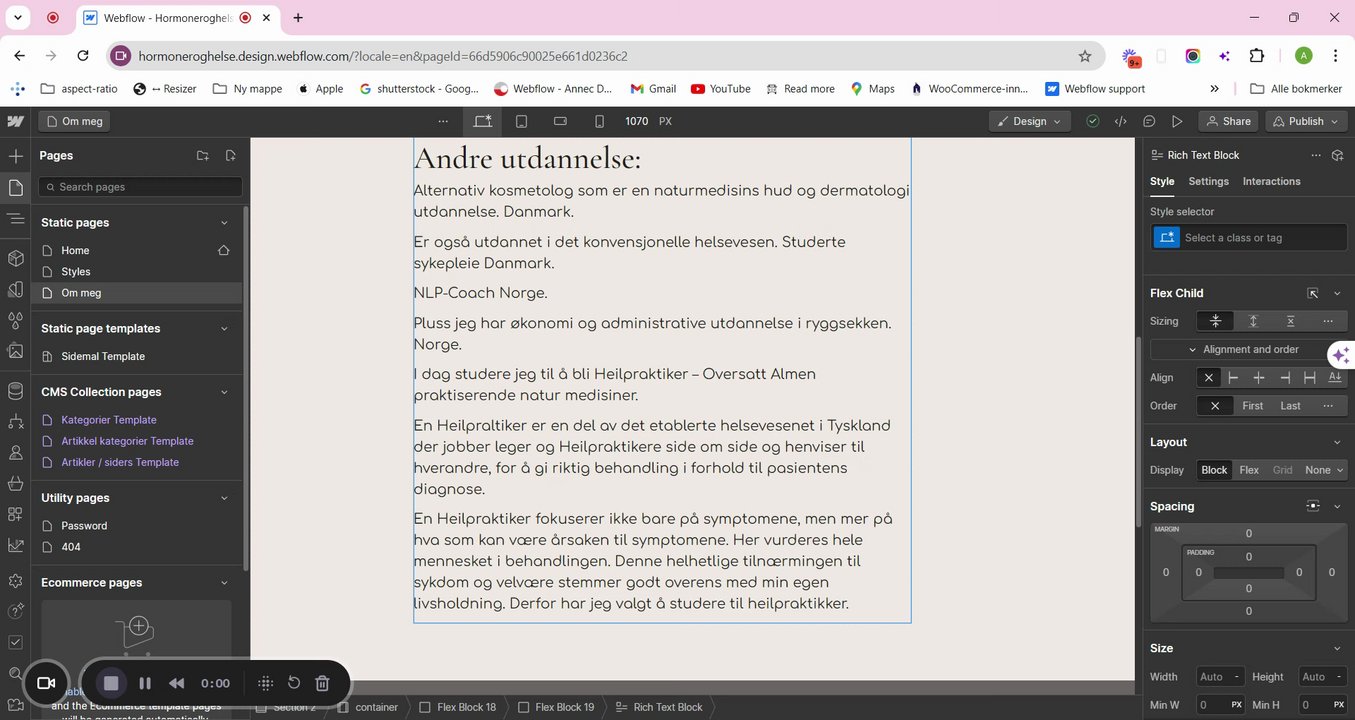Select the Style tab
Screen dimensions: 1355x720
1162,181
